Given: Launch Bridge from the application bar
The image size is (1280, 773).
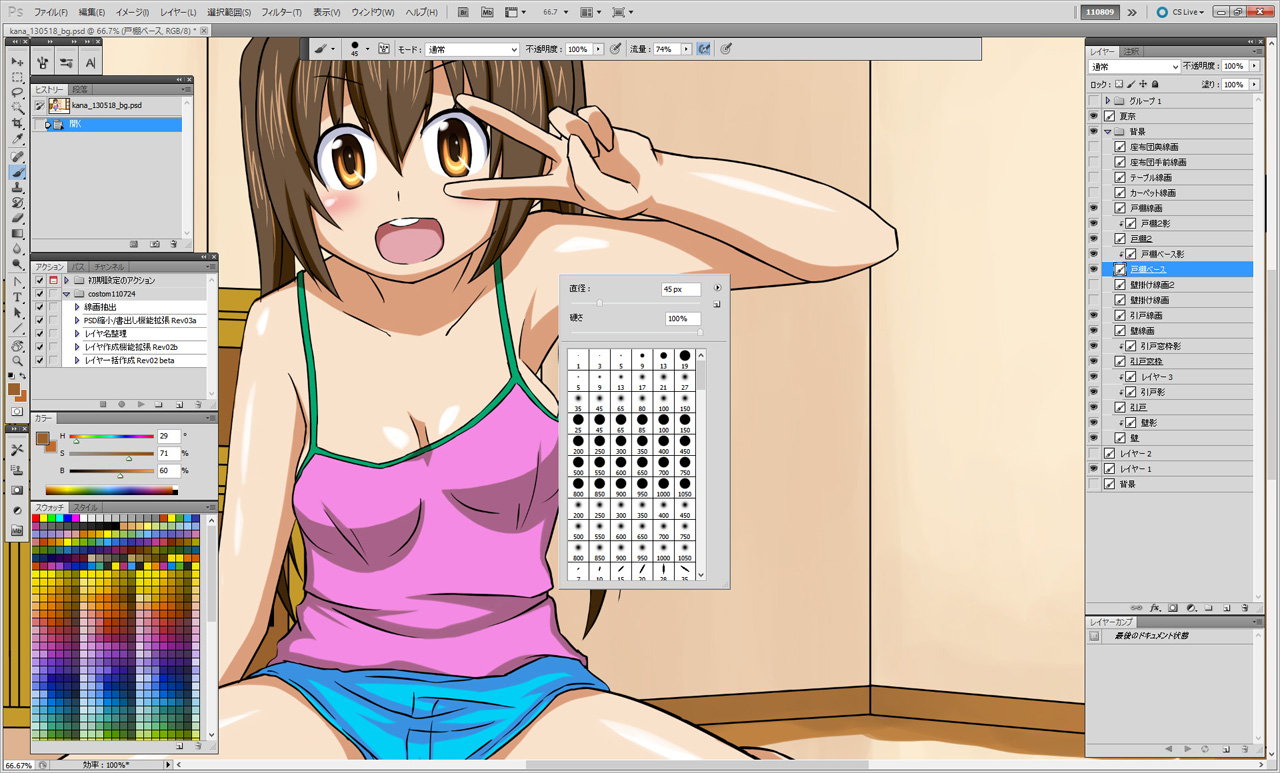Looking at the screenshot, I should [x=463, y=12].
